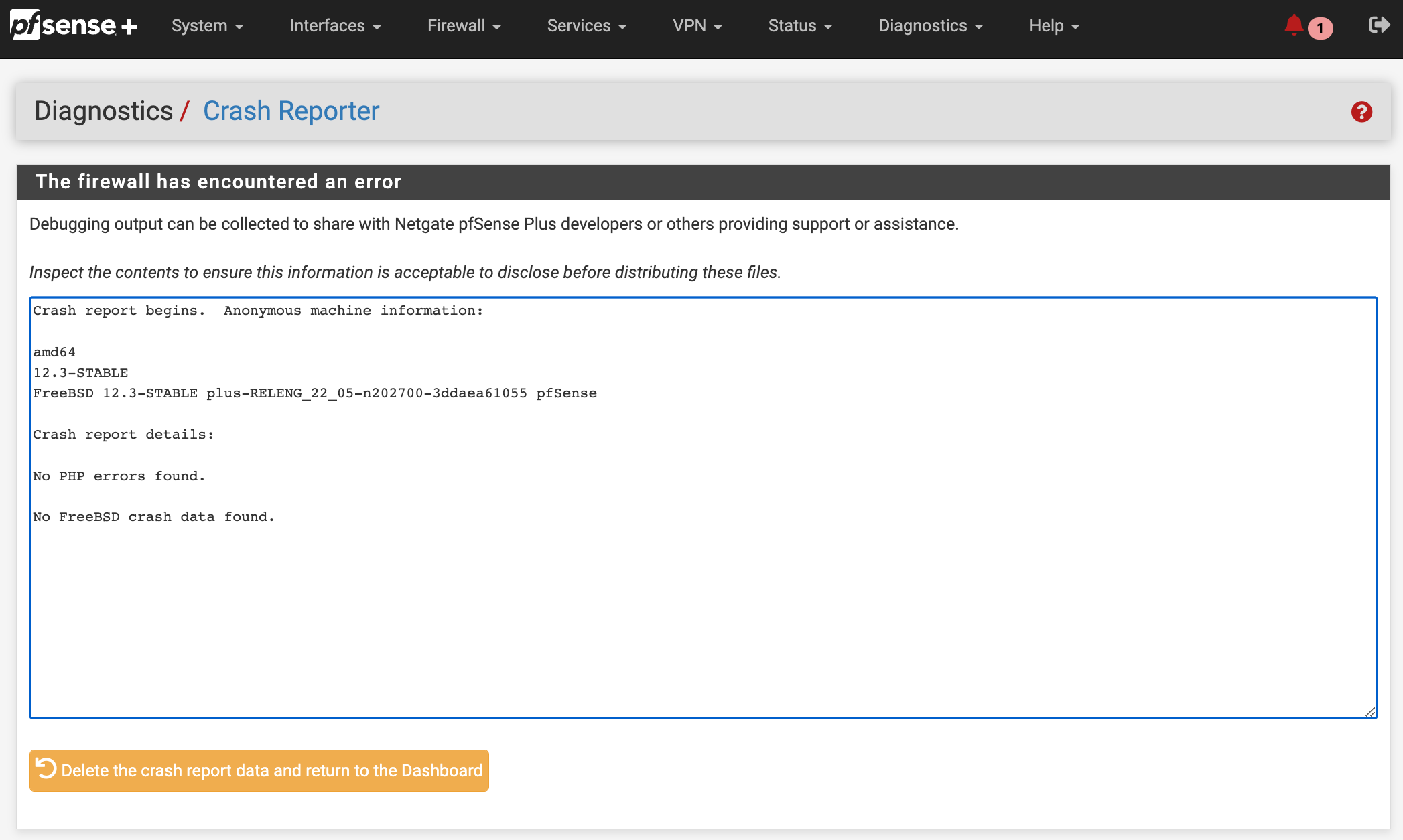Expand the VPN dropdown
This screenshot has height=840, width=1403.
(x=697, y=25)
